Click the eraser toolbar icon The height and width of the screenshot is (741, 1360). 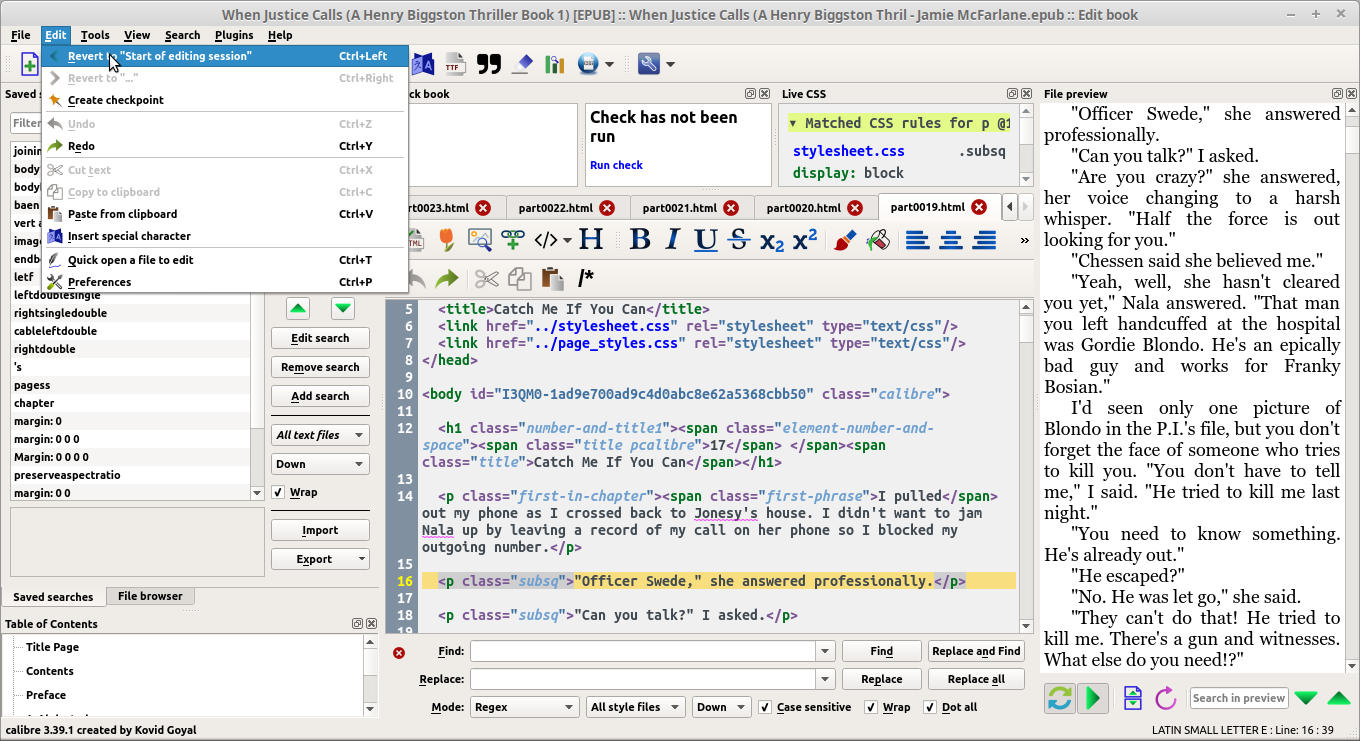click(x=522, y=64)
